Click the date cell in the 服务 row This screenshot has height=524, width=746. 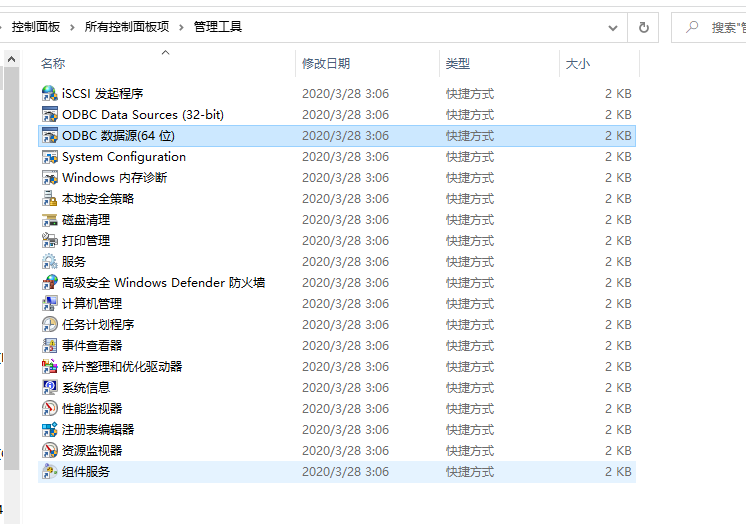click(x=345, y=262)
